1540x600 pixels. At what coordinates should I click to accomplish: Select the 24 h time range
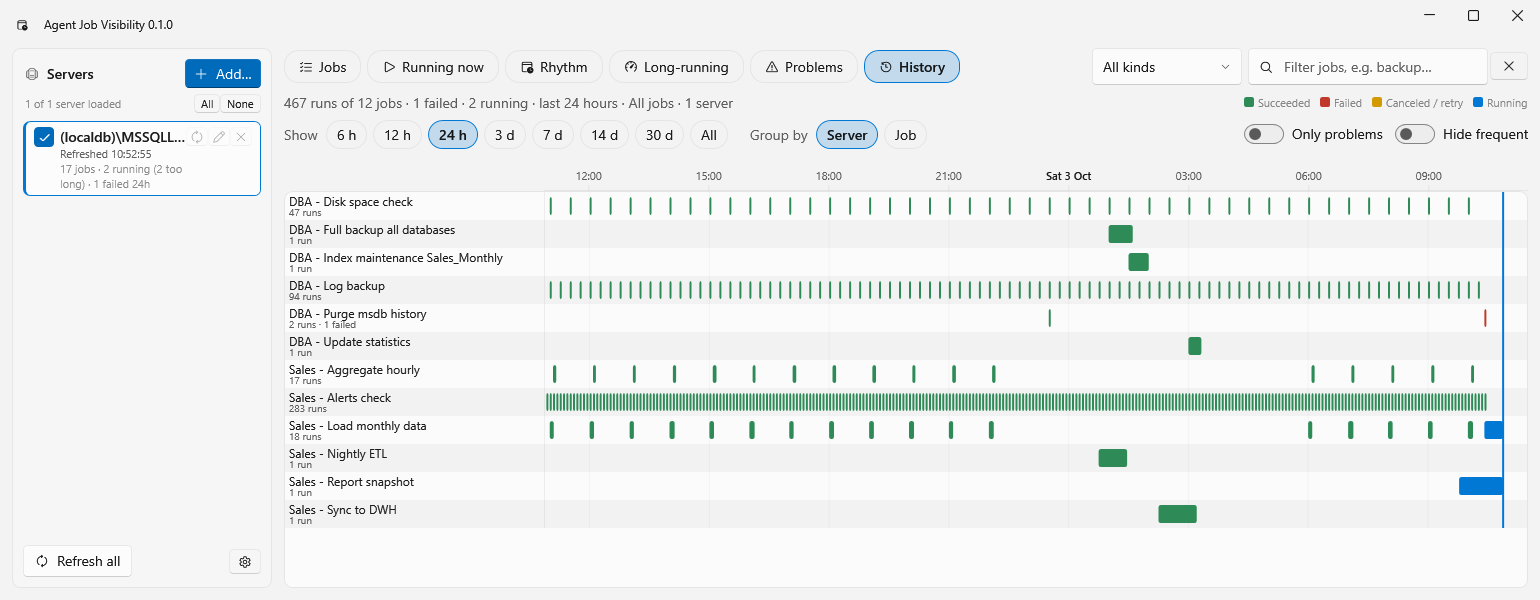click(453, 135)
